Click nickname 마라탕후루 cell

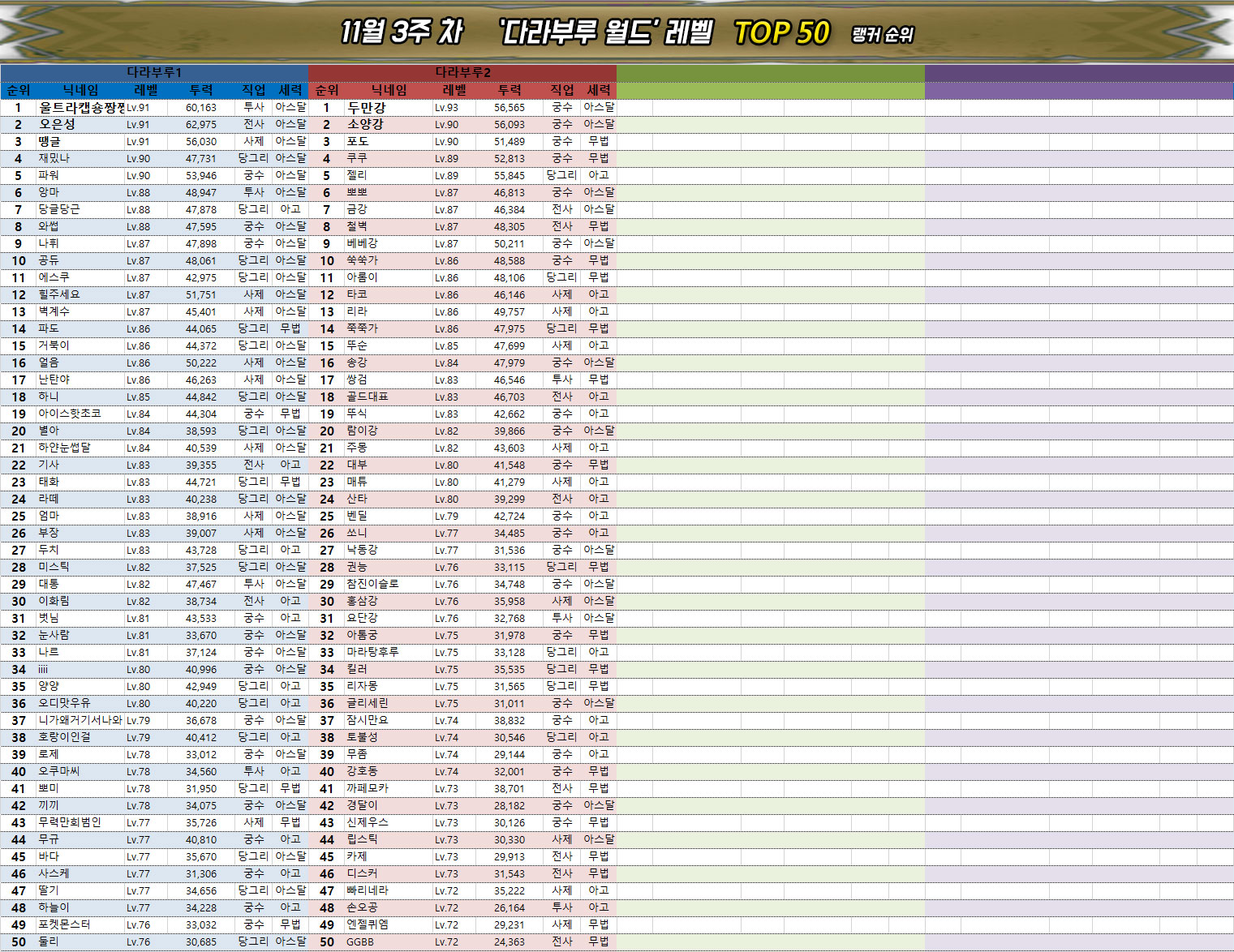pyautogui.click(x=372, y=652)
